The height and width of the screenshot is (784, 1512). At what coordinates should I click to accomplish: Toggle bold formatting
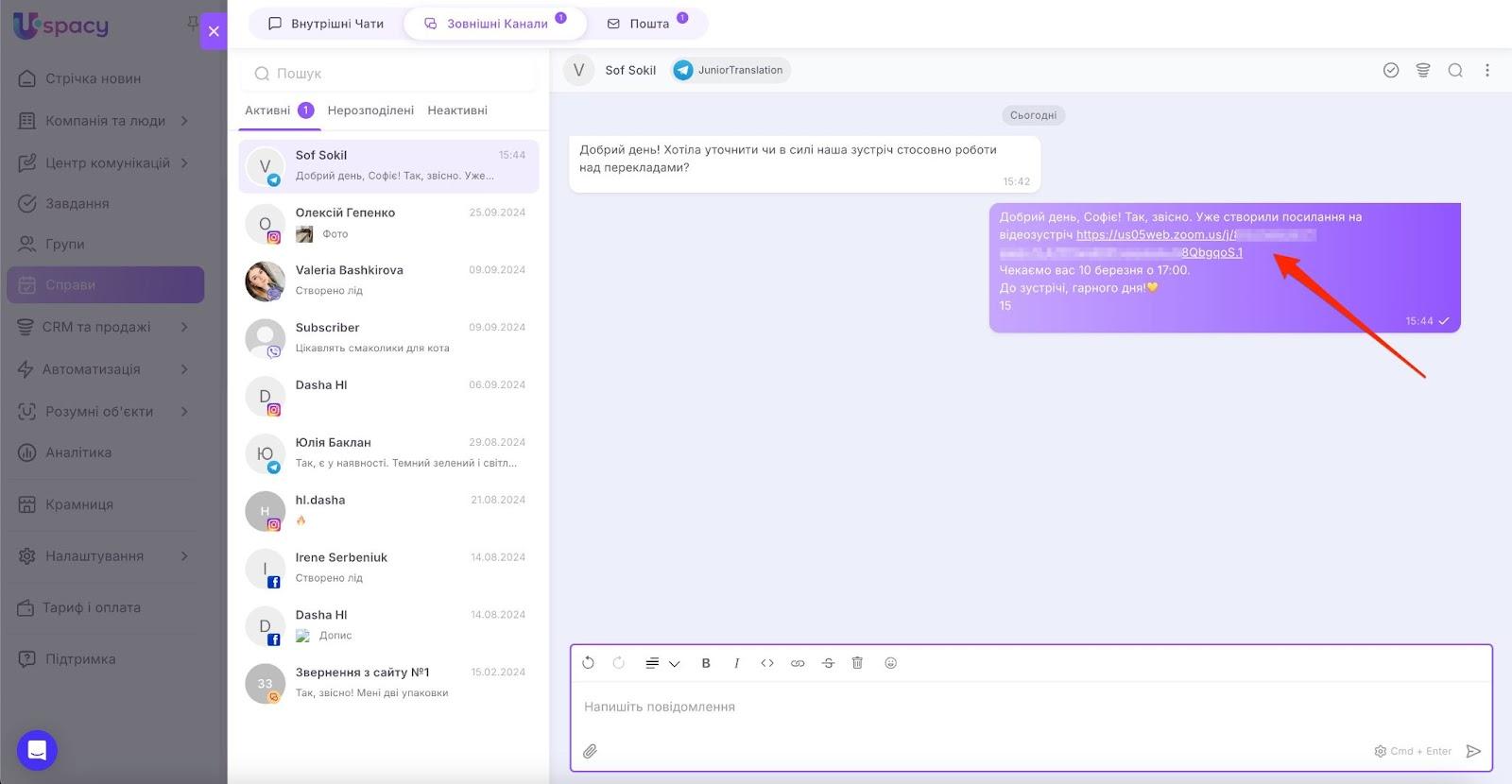[x=706, y=663]
